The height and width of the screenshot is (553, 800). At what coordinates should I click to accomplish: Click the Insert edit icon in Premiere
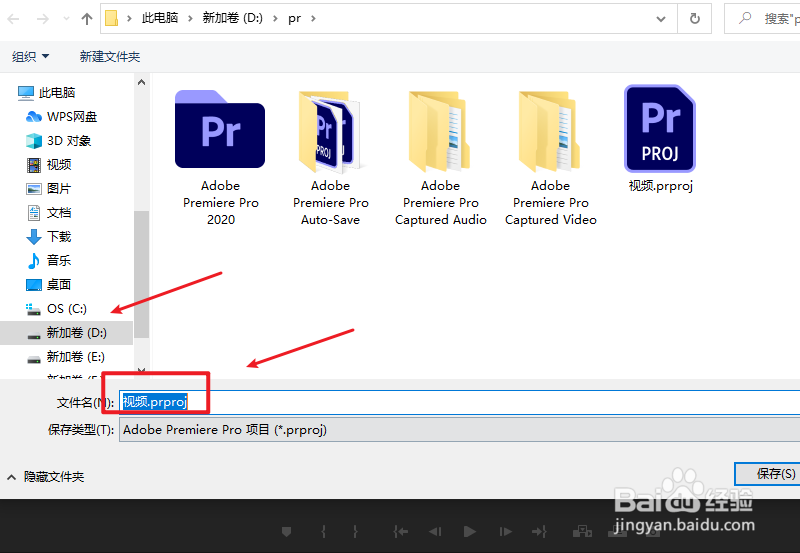[582, 532]
